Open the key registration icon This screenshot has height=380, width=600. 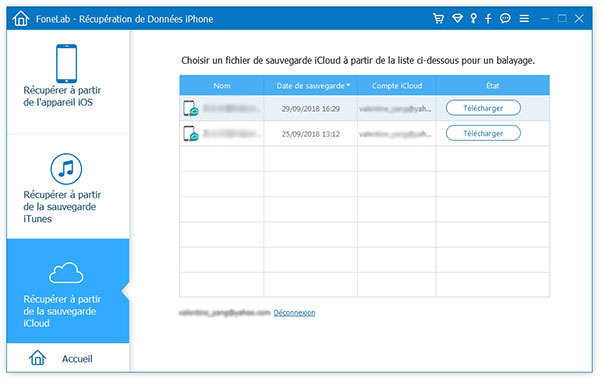tap(474, 18)
